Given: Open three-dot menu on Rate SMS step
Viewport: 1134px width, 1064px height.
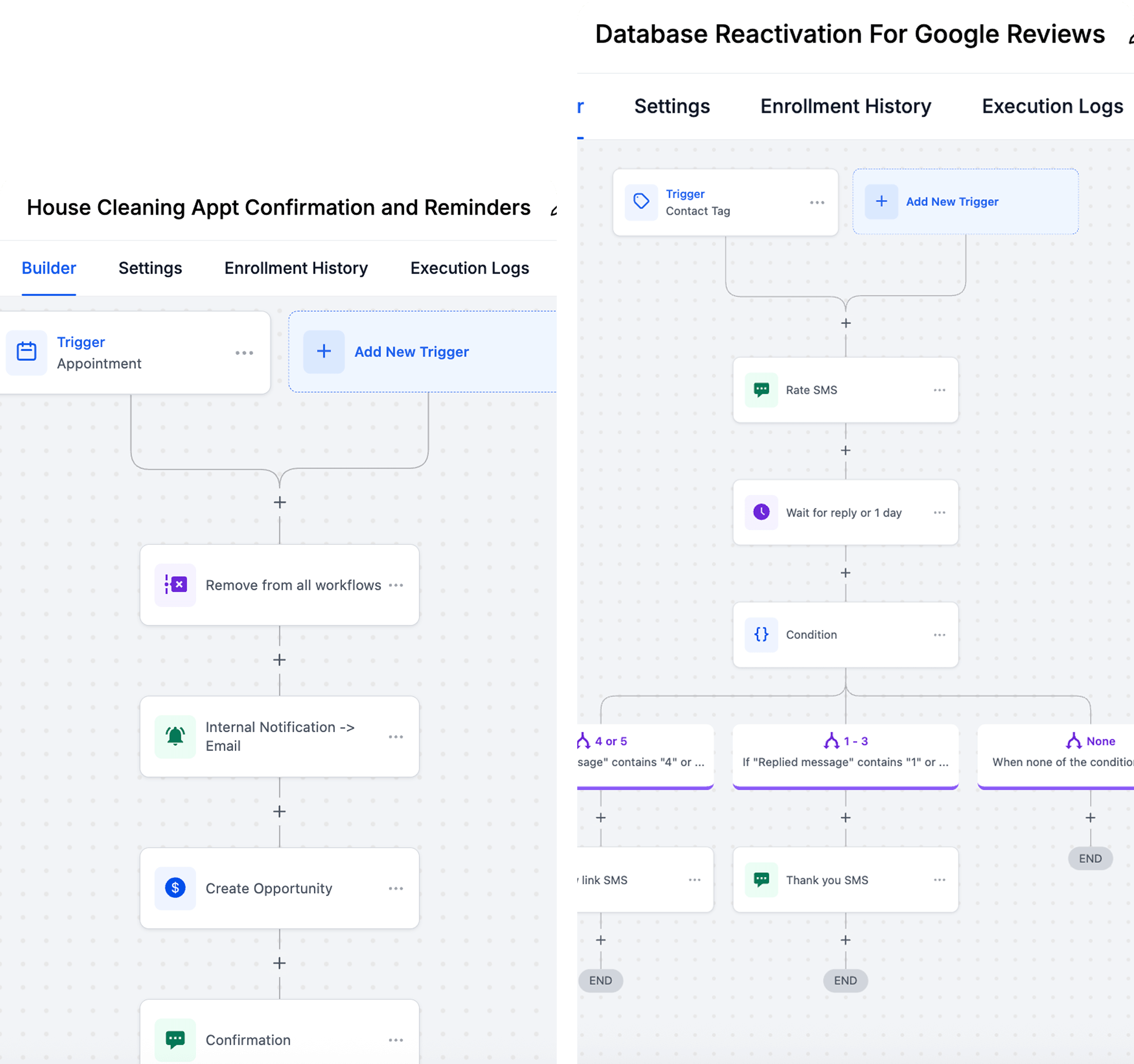Looking at the screenshot, I should tap(939, 390).
